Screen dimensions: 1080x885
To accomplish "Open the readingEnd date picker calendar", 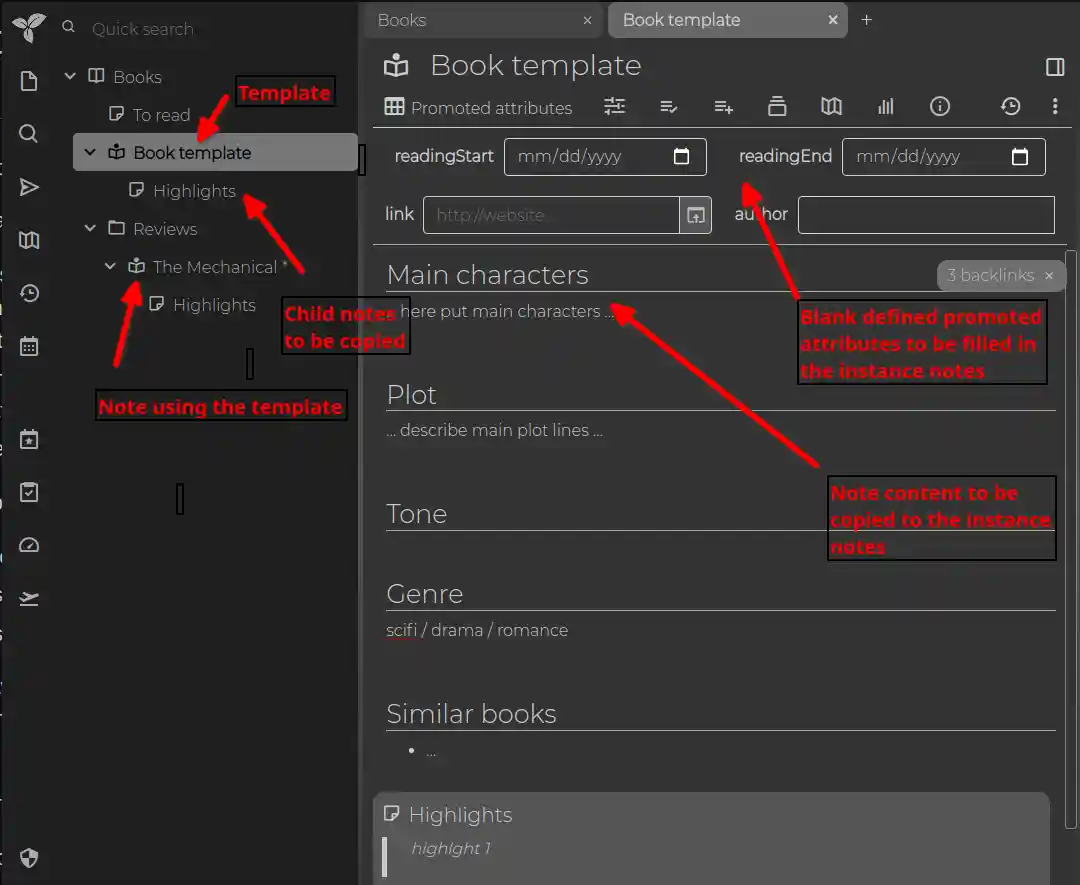I will [x=1020, y=157].
